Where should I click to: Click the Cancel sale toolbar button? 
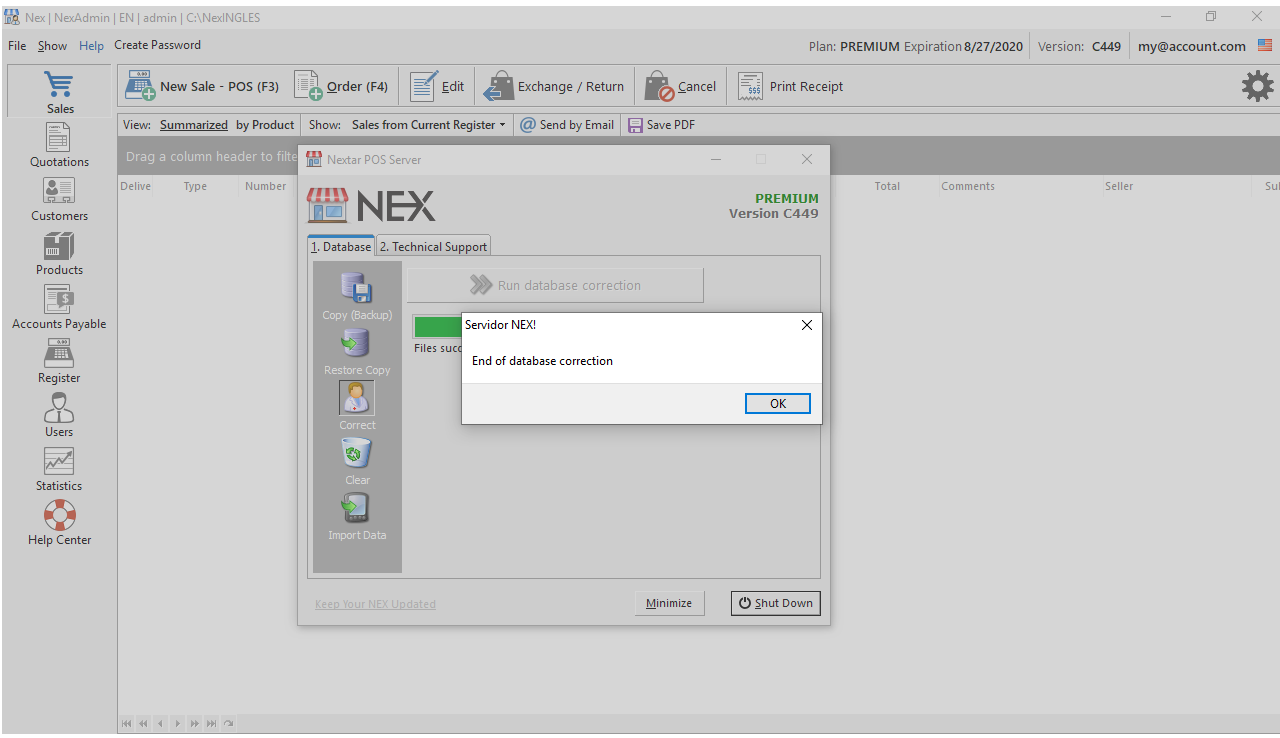[680, 87]
